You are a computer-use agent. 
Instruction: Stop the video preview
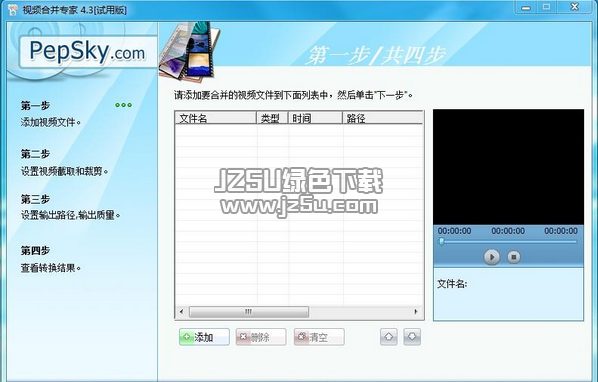click(514, 257)
